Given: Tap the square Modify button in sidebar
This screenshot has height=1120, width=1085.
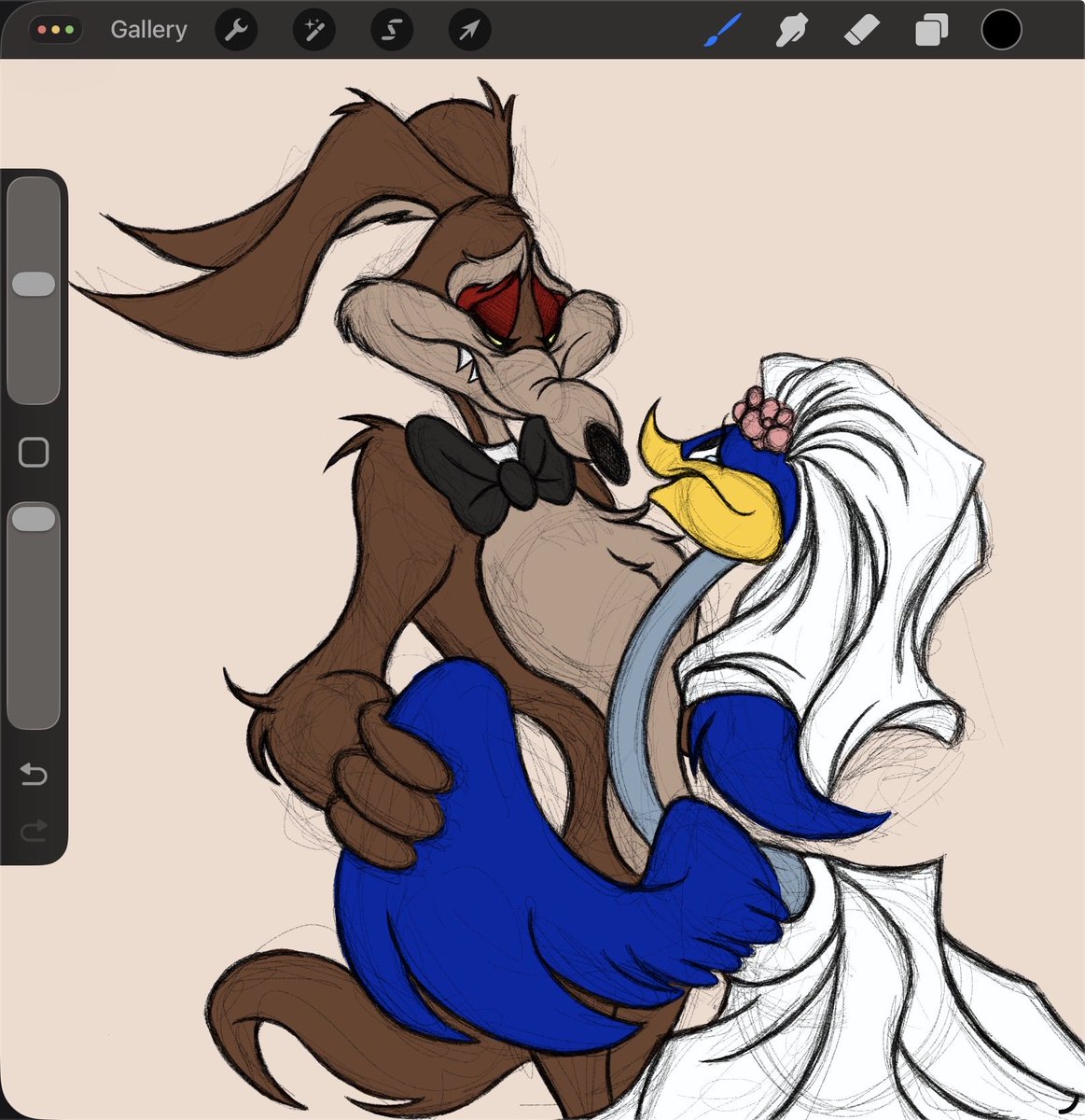Looking at the screenshot, I should [x=34, y=454].
